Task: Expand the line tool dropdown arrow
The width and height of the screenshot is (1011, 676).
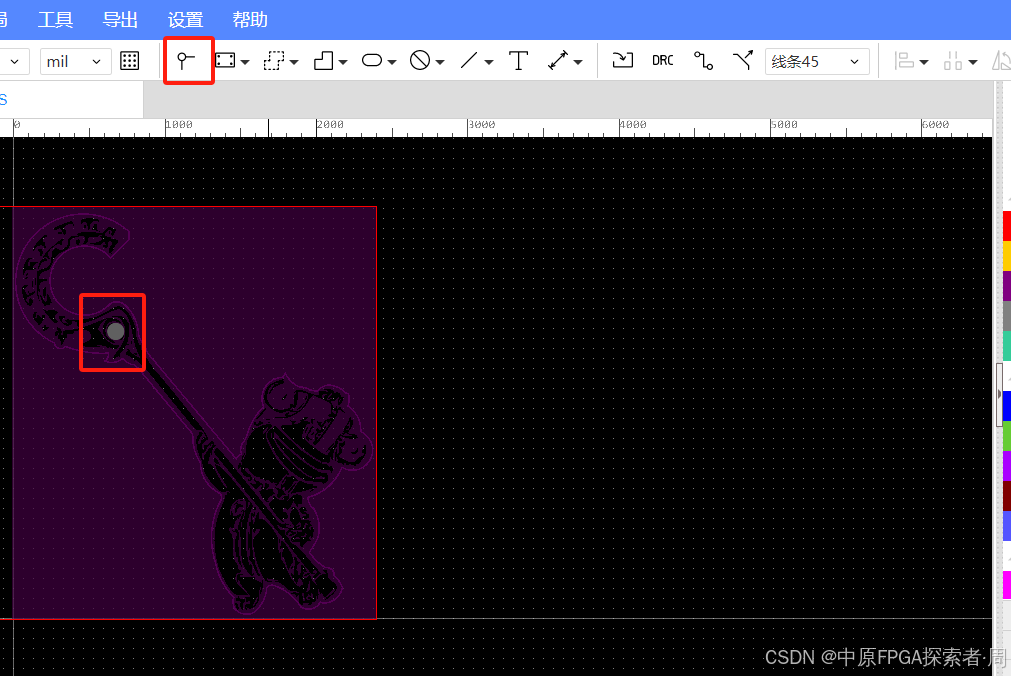Action: click(x=489, y=63)
